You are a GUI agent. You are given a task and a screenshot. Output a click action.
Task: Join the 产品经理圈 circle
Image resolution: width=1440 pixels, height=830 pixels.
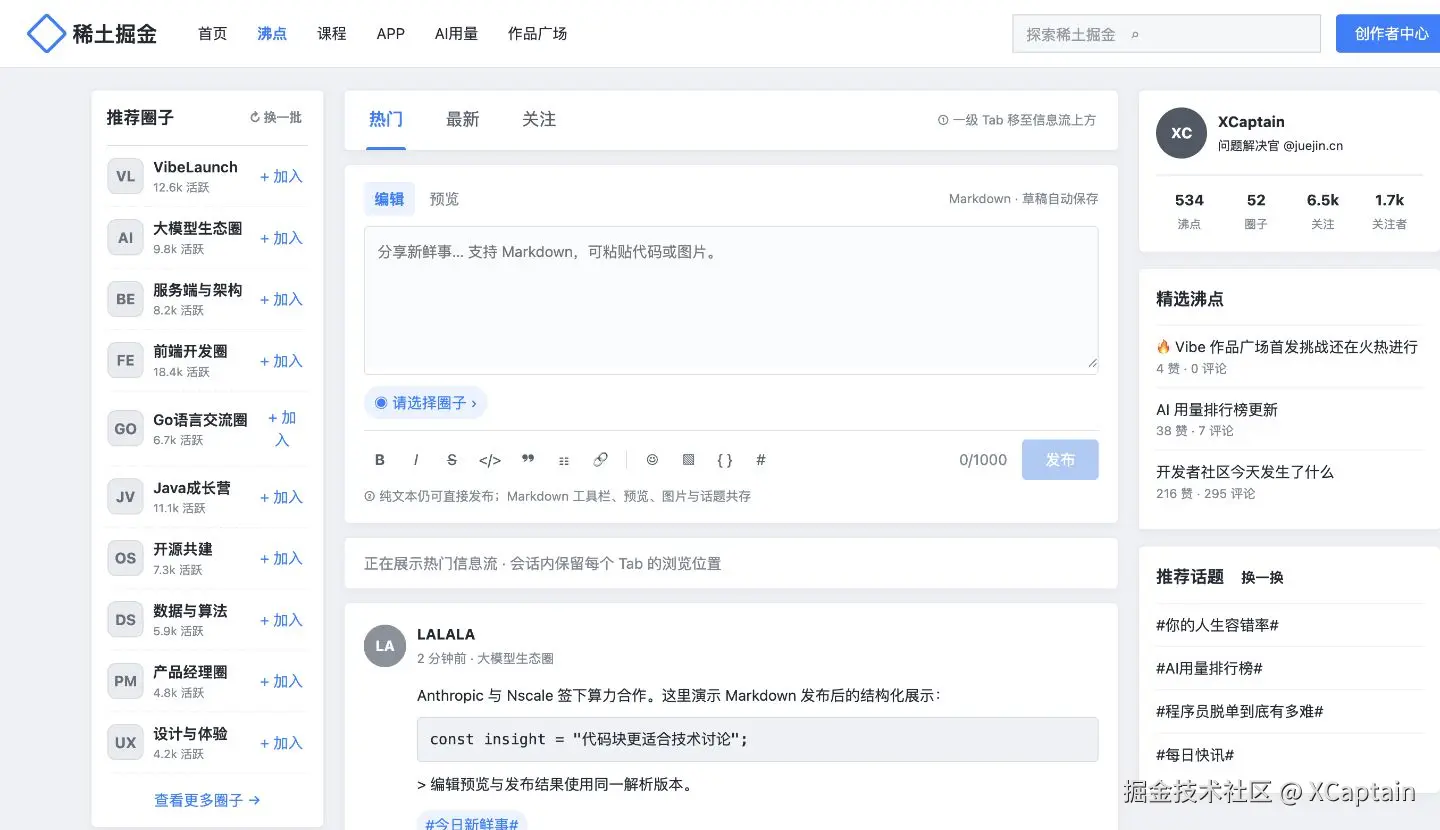281,681
